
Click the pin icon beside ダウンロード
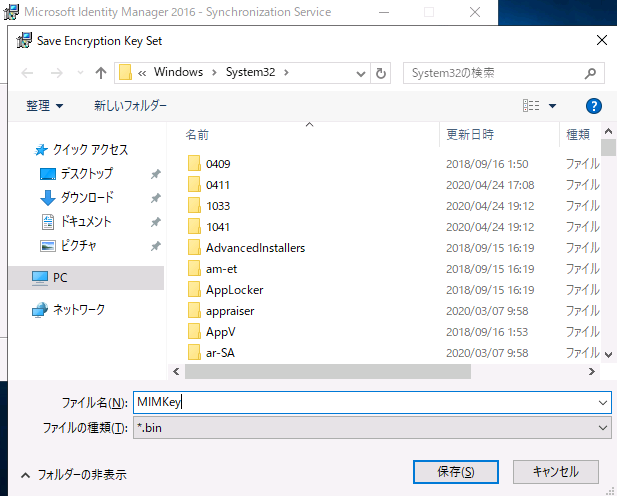point(156,198)
